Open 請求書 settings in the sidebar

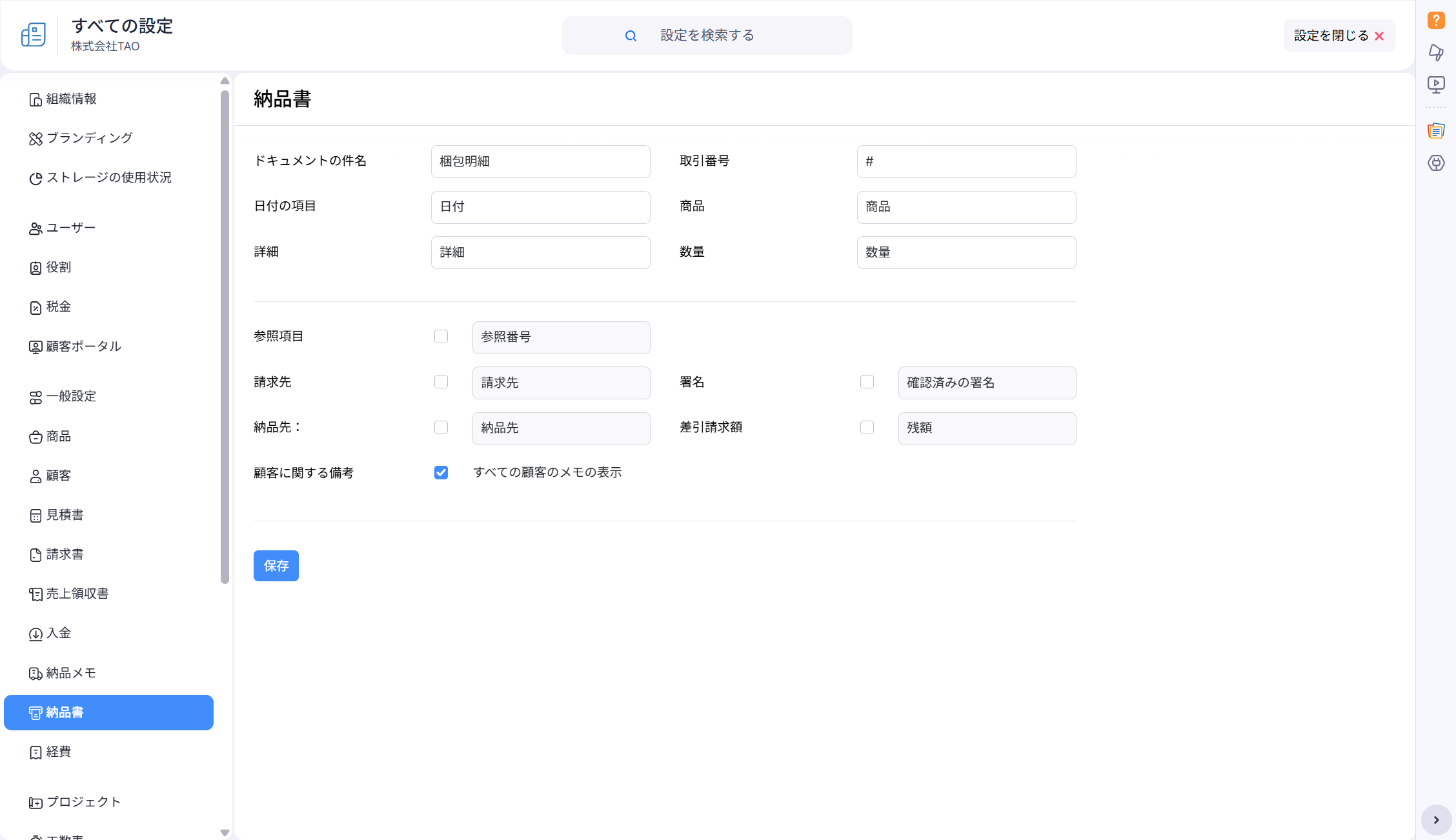65,554
